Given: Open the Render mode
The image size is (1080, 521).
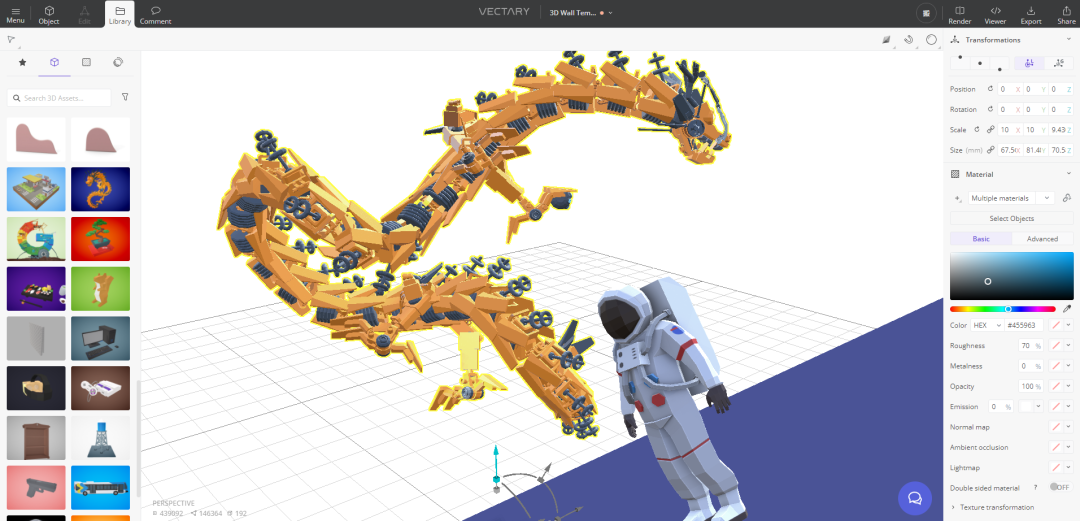Looking at the screenshot, I should [959, 14].
